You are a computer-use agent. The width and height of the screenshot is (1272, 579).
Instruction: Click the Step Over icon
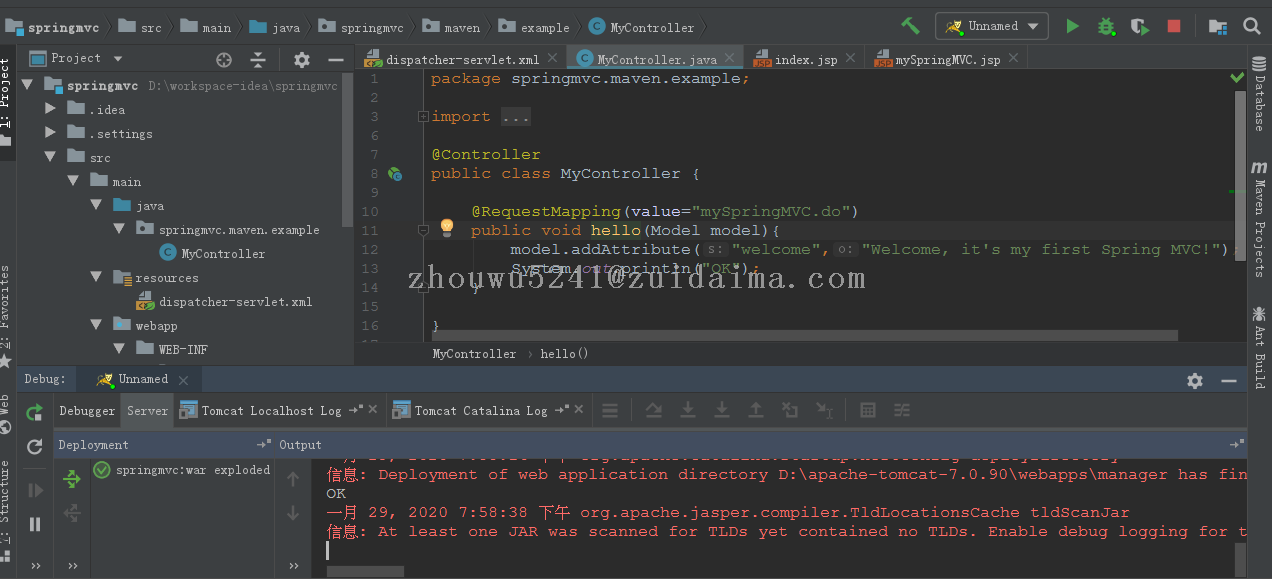click(x=653, y=410)
